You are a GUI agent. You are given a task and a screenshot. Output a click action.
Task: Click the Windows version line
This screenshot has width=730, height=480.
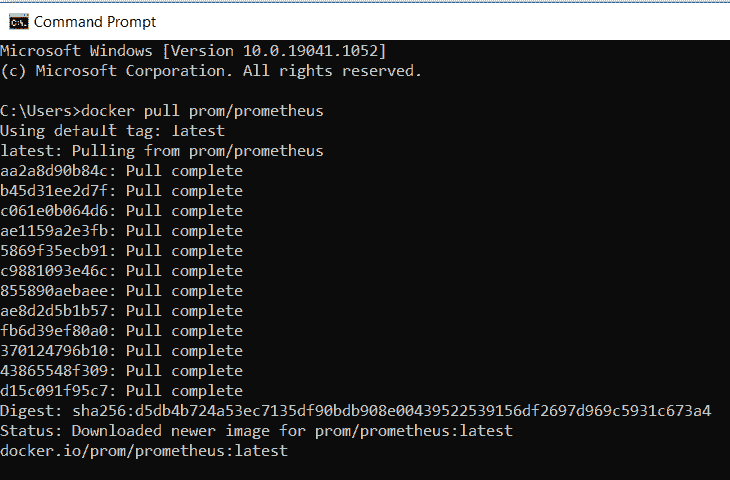(x=193, y=51)
